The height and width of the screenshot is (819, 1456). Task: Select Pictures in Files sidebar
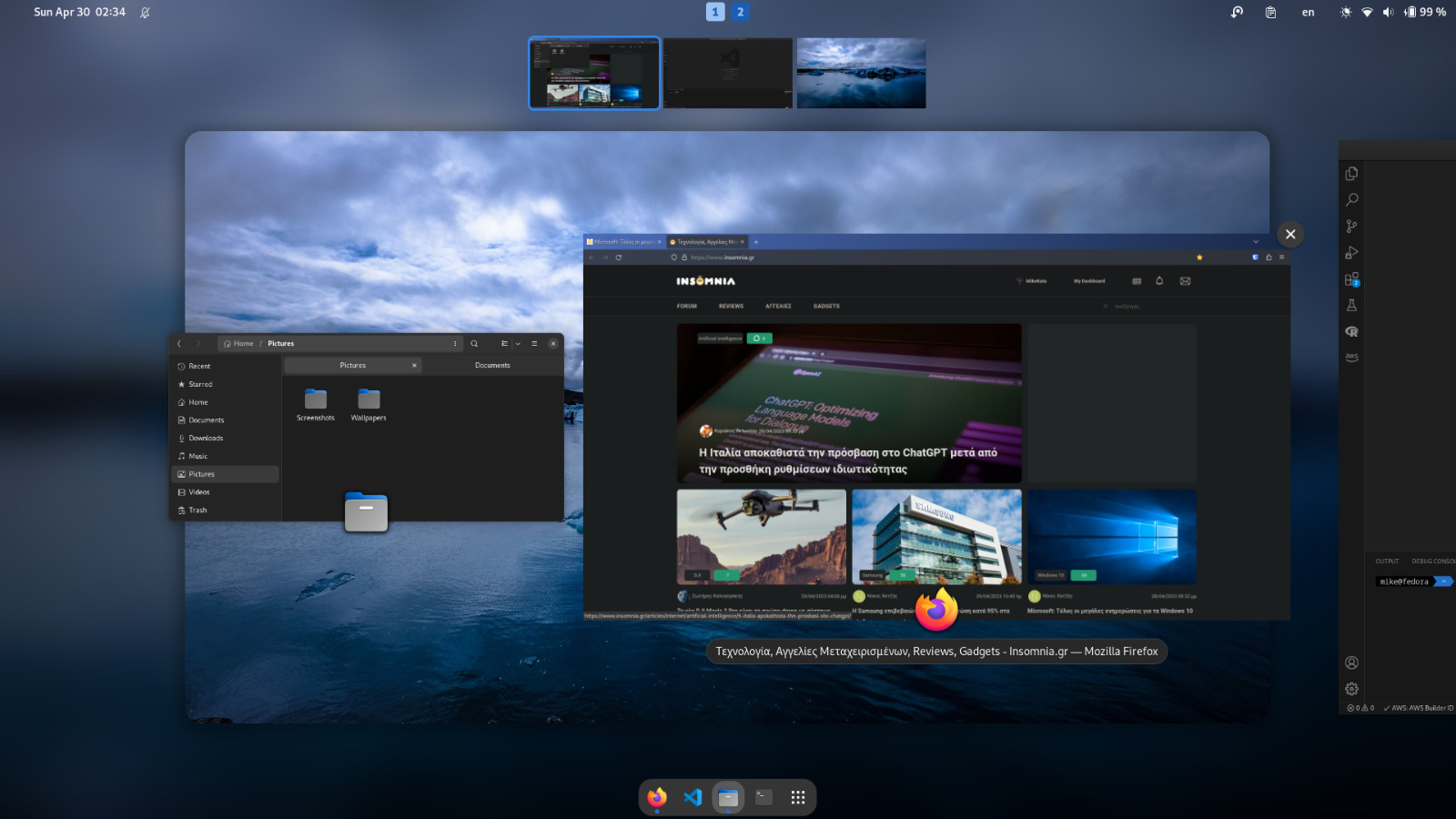pyautogui.click(x=225, y=474)
